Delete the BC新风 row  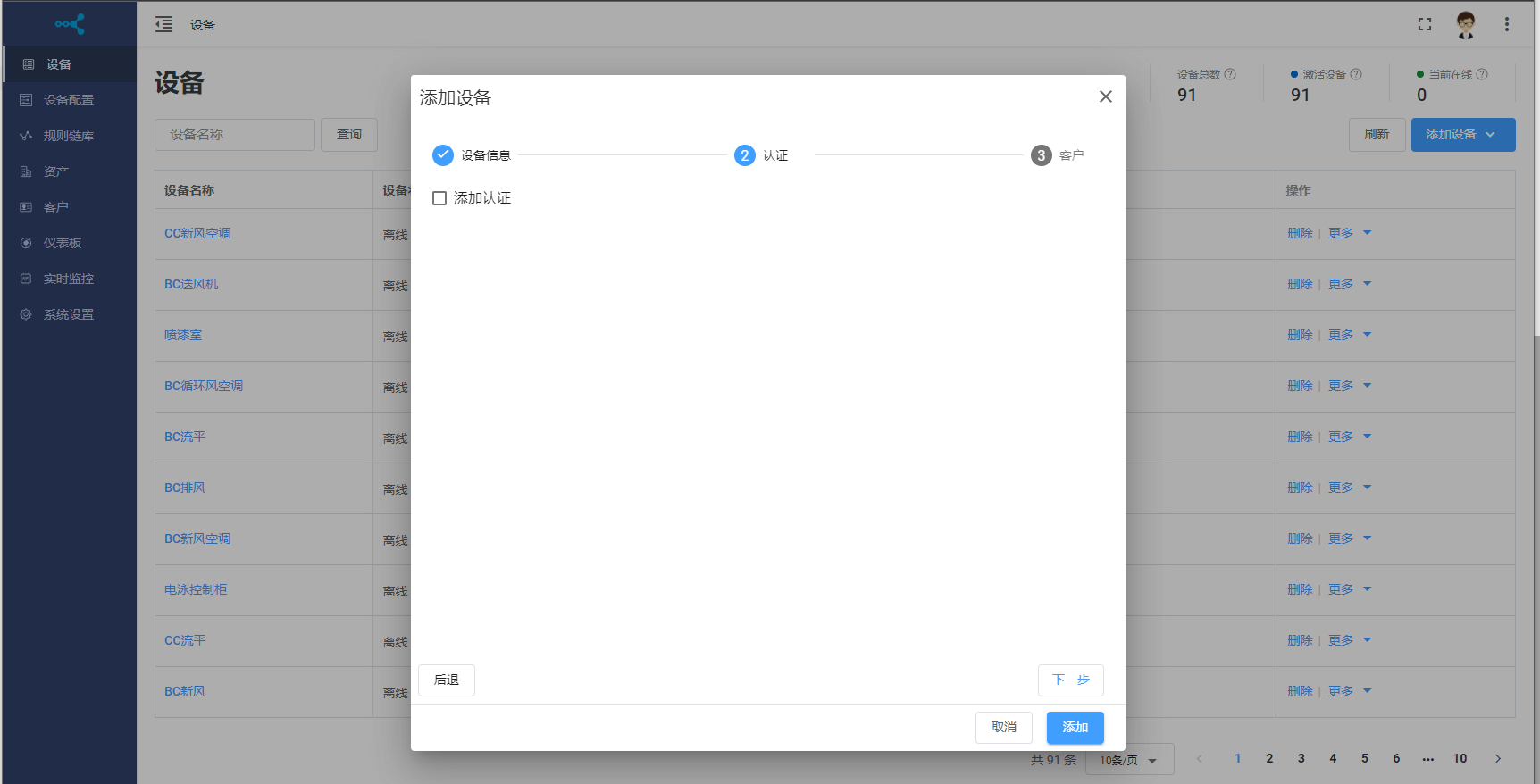pyautogui.click(x=1300, y=691)
